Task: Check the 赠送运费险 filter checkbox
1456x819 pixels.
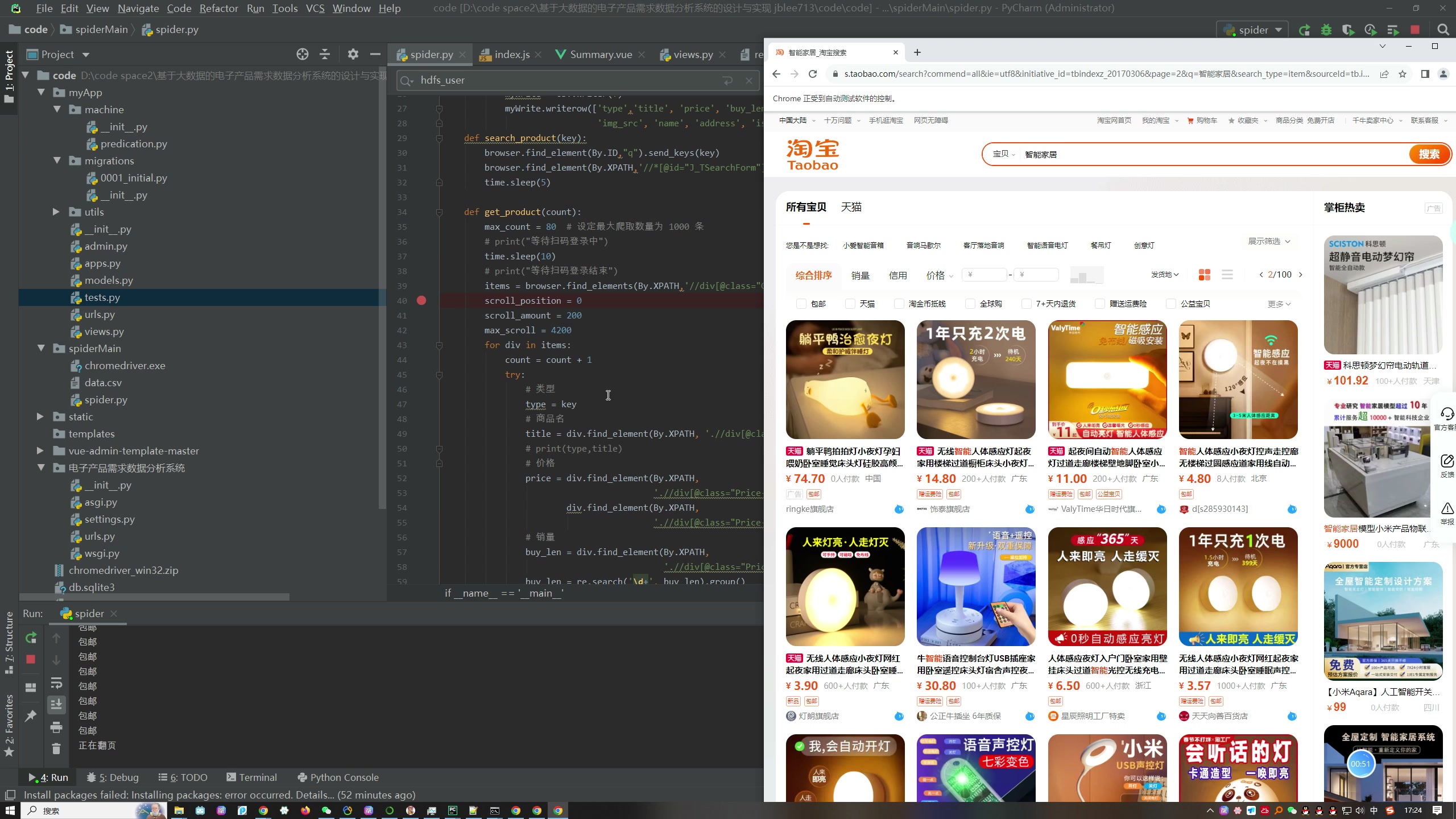Action: click(x=1100, y=304)
